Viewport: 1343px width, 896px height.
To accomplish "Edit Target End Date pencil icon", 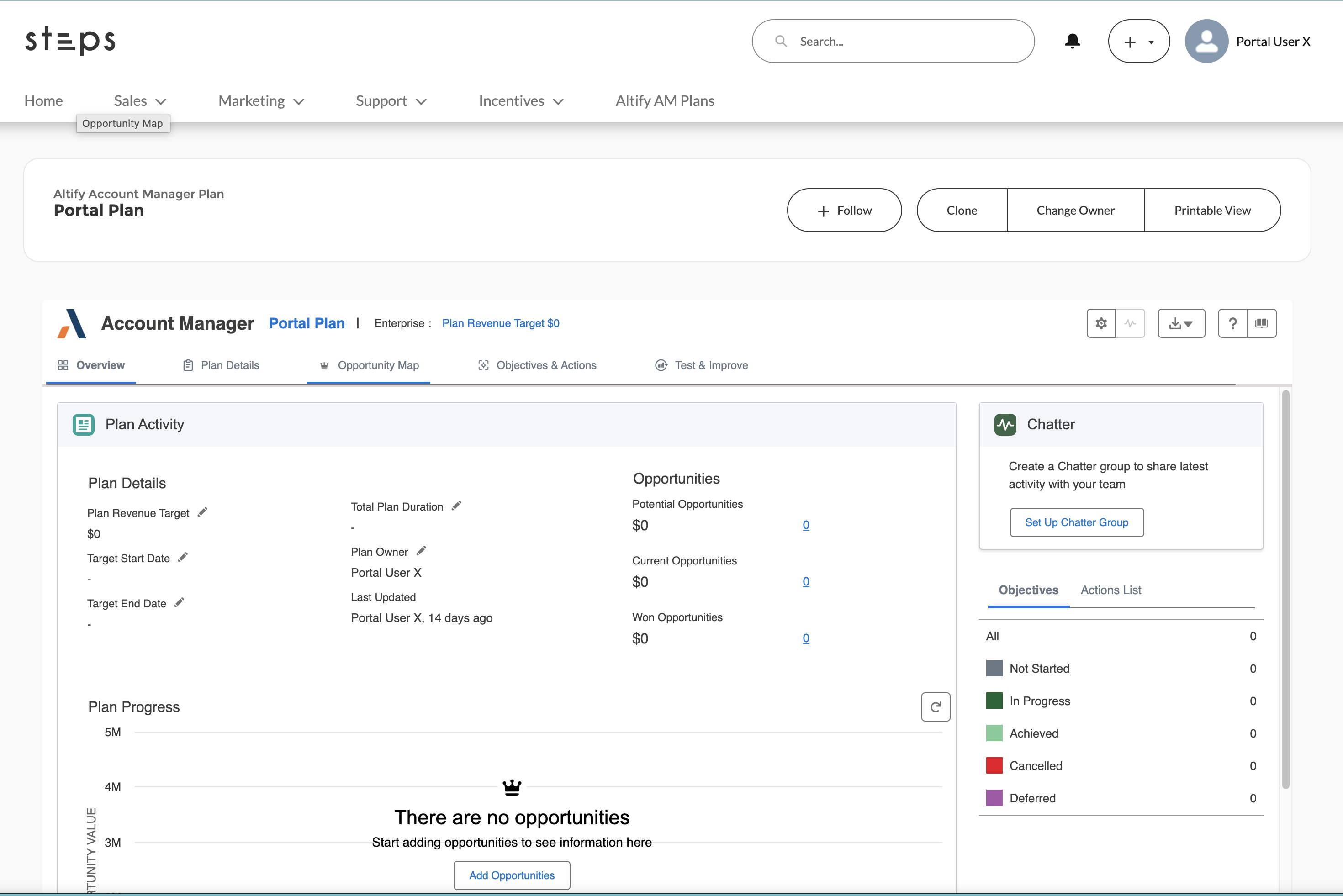I will click(179, 602).
